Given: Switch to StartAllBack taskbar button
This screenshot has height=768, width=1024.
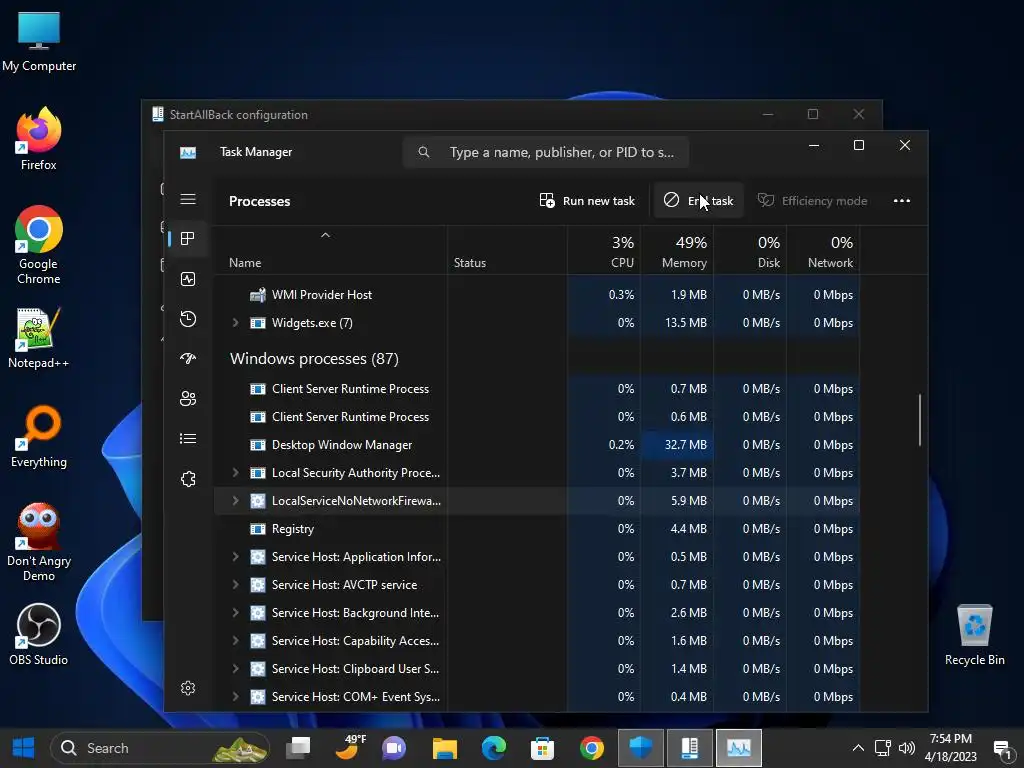Looking at the screenshot, I should pos(690,748).
